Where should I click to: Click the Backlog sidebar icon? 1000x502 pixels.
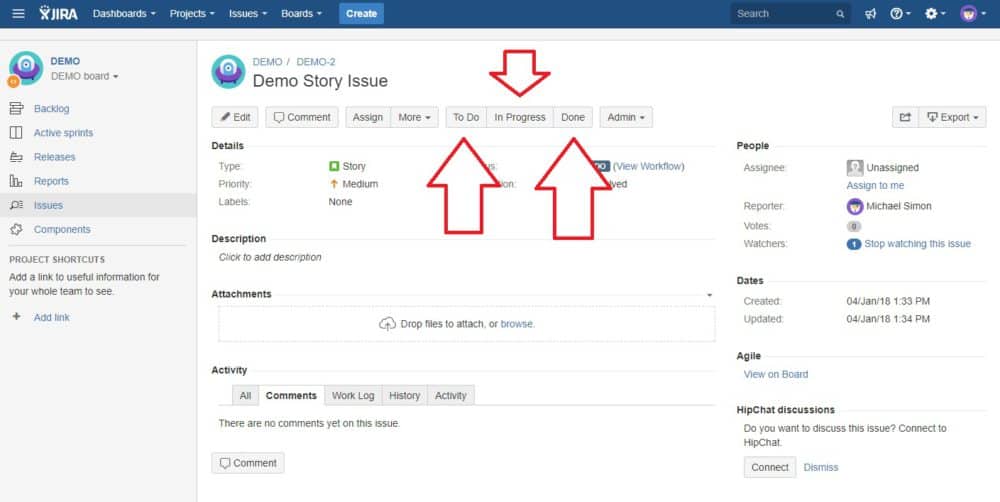click(x=17, y=108)
